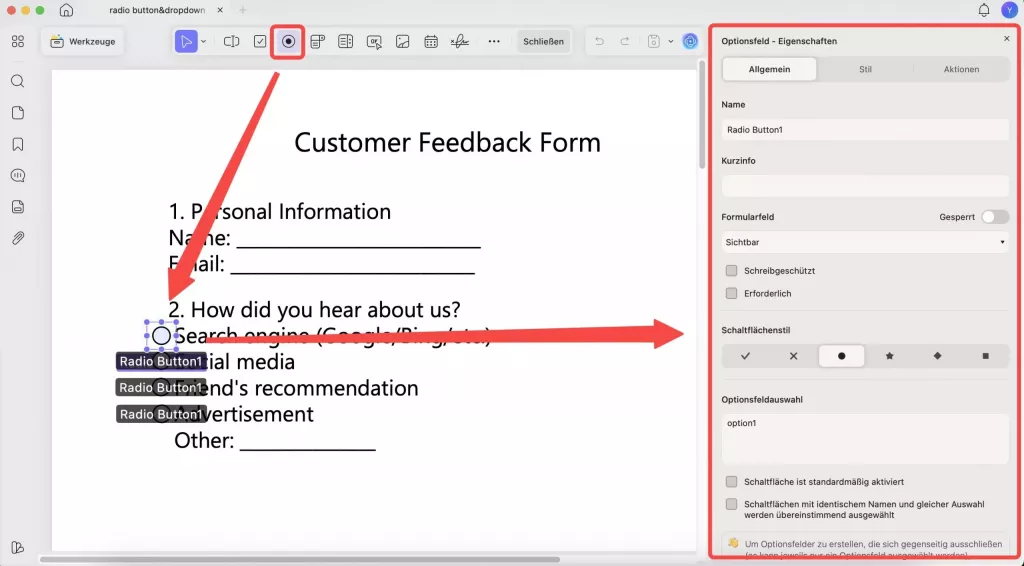Select the OK button form tool
Screen dimensions: 1024x566
click(x=374, y=41)
